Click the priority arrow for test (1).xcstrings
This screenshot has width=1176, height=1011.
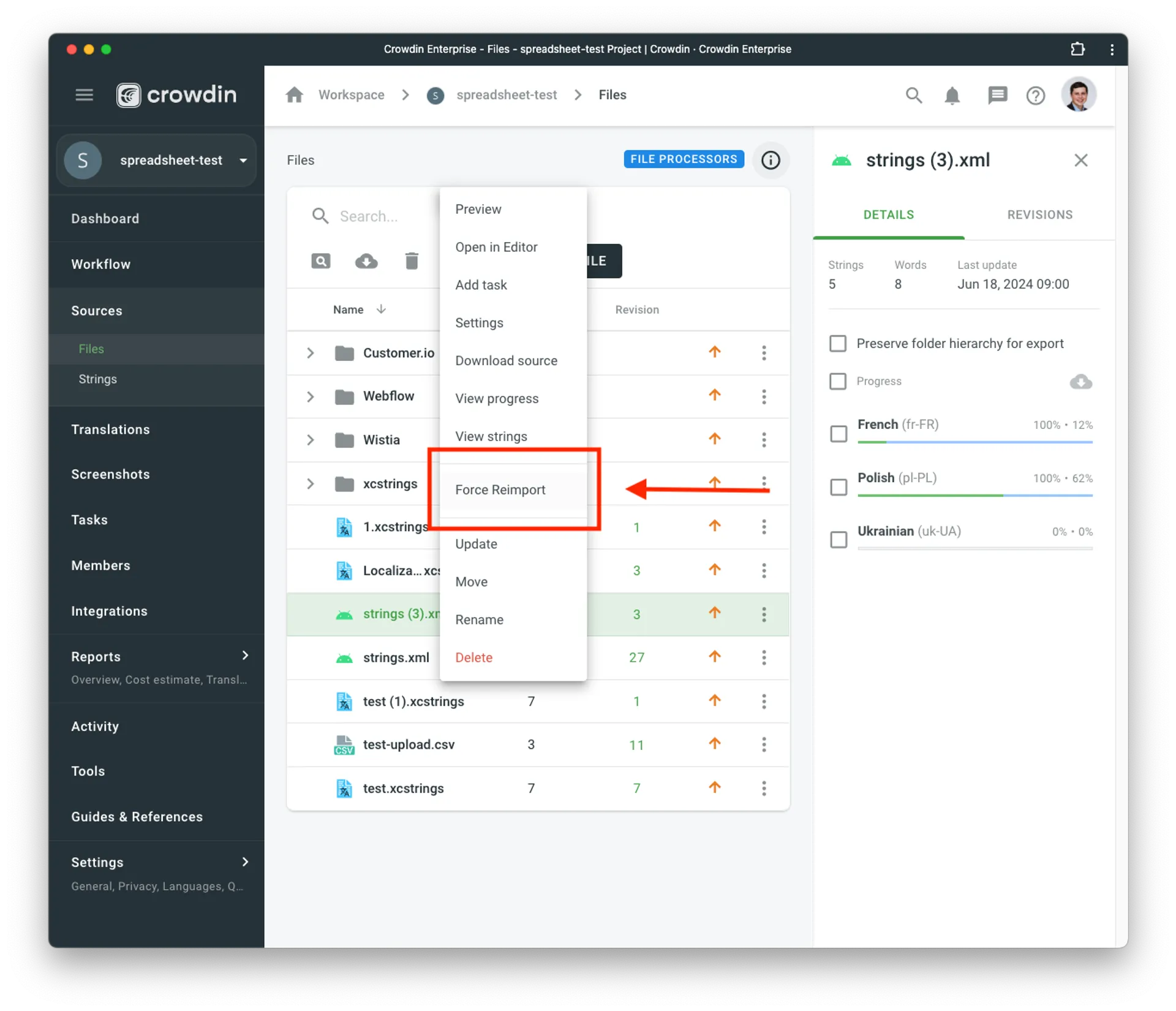click(714, 700)
